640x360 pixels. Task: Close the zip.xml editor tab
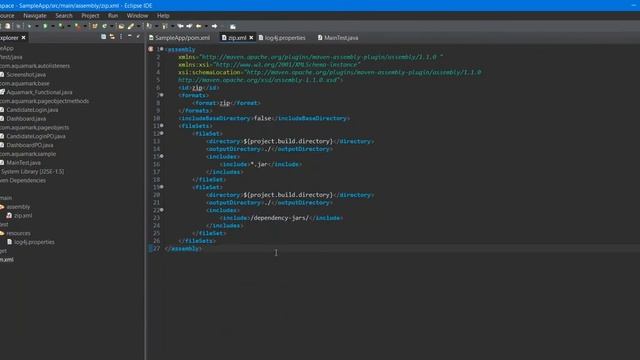(x=251, y=38)
